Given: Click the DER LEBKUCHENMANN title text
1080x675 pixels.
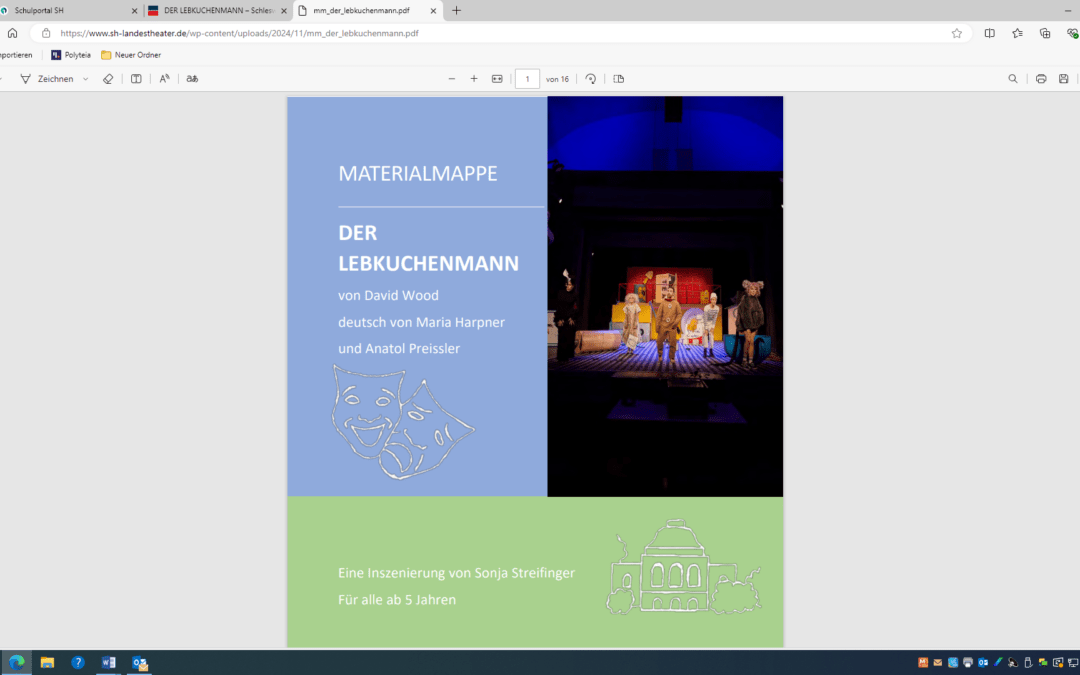Looking at the screenshot, I should click(428, 248).
